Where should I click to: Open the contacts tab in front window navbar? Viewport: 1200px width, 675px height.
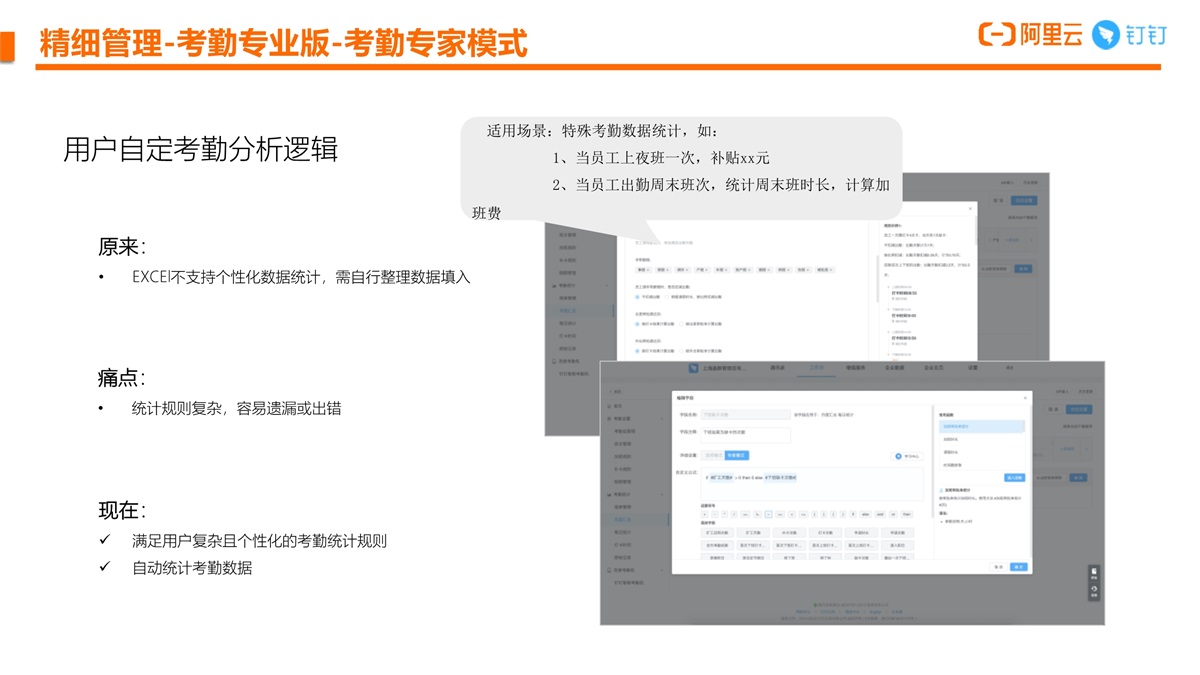[777, 369]
